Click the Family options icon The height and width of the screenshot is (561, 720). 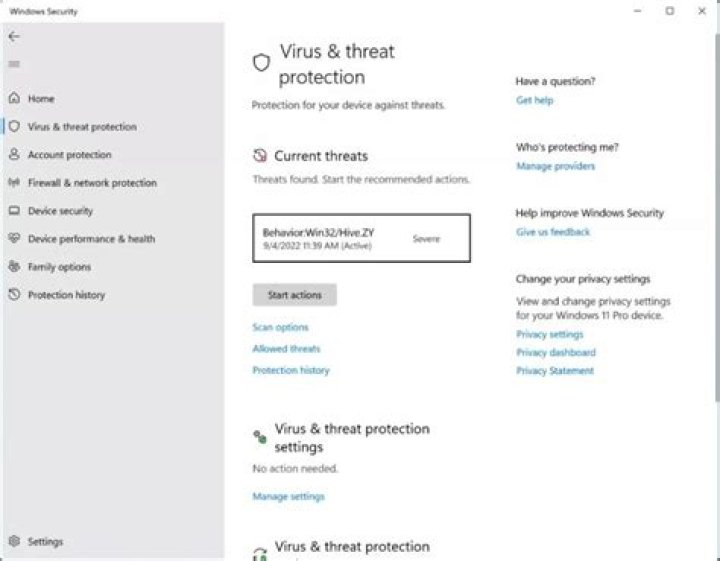pyautogui.click(x=14, y=267)
